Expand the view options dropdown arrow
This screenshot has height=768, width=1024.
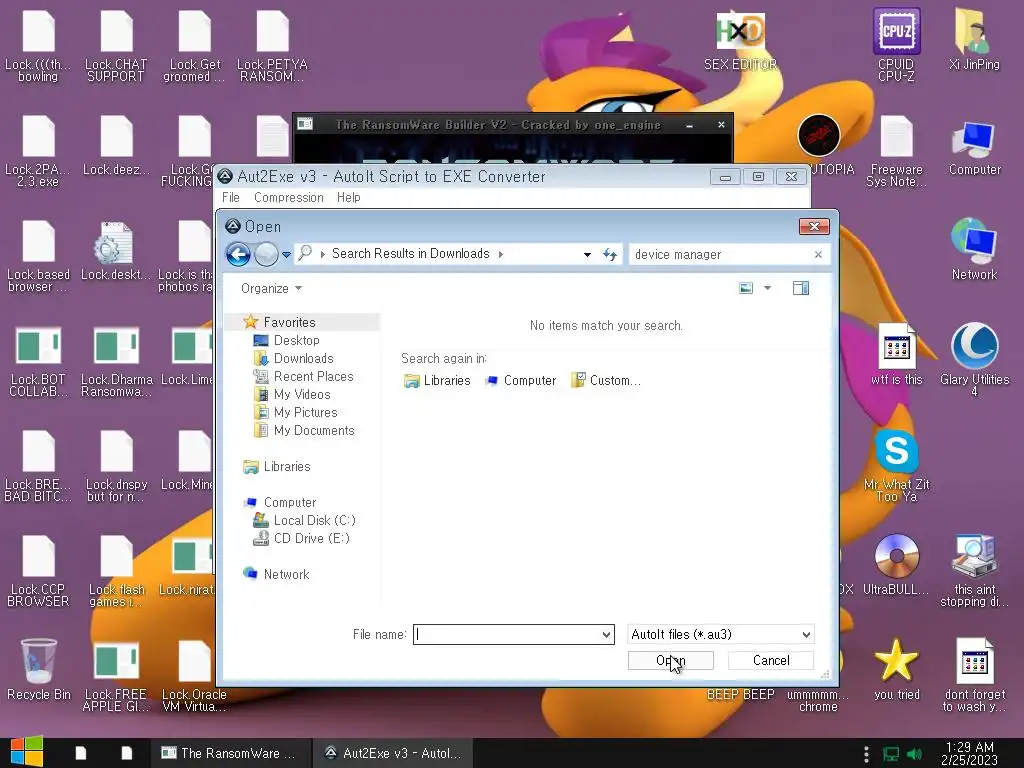(x=767, y=288)
